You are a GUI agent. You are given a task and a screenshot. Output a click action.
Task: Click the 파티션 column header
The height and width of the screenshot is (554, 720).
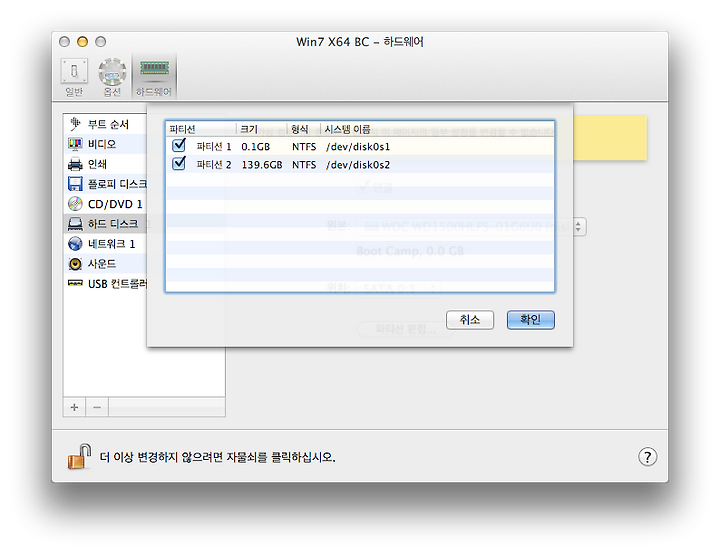point(201,129)
